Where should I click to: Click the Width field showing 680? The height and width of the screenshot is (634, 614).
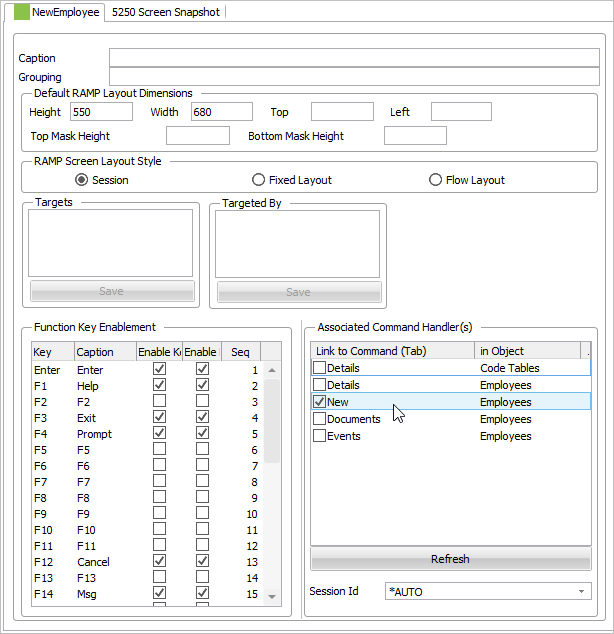coord(222,112)
